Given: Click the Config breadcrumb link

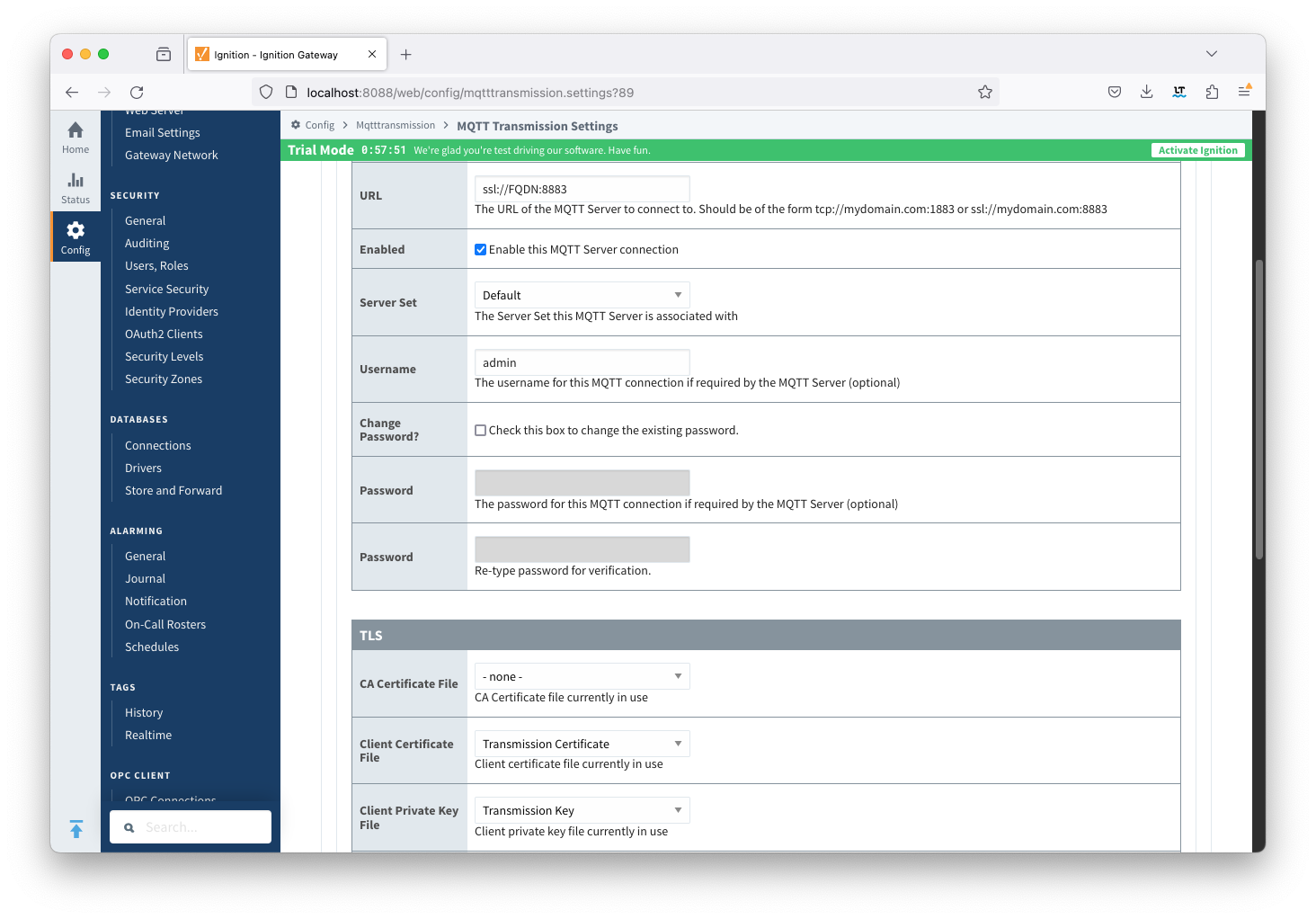Looking at the screenshot, I should click(320, 125).
